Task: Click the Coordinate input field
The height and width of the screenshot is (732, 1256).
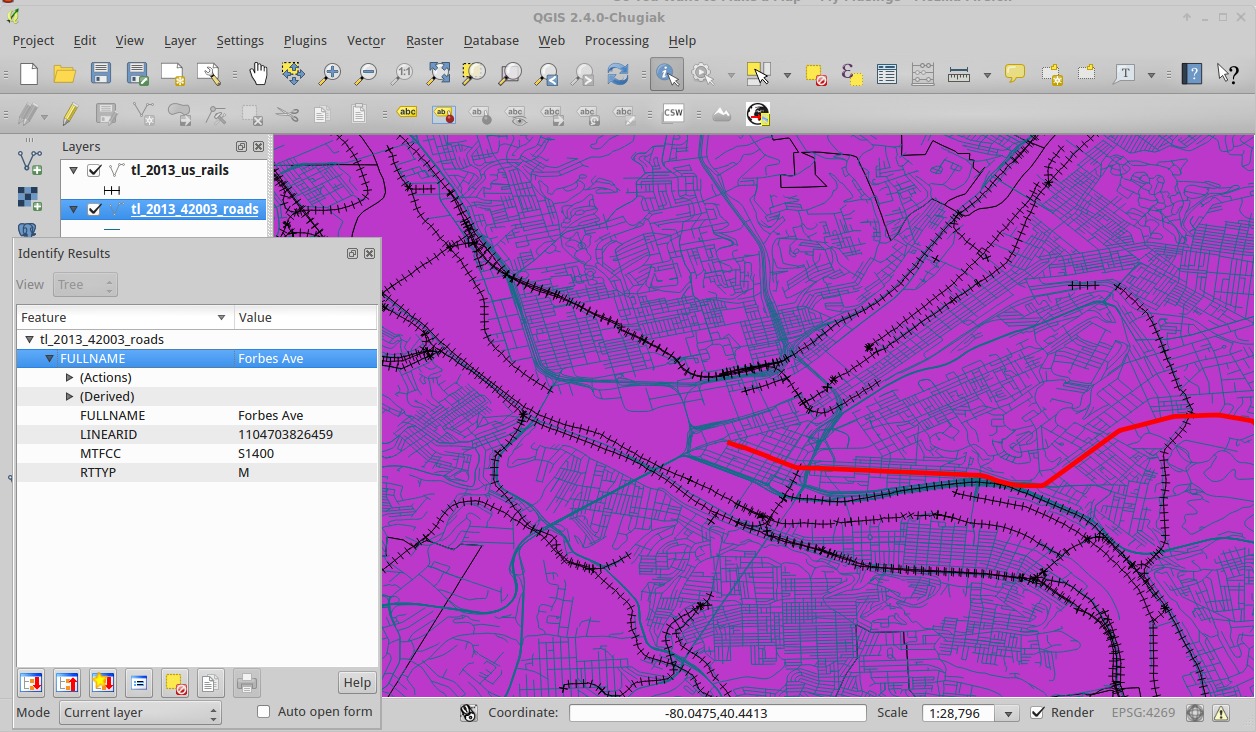Action: (717, 713)
